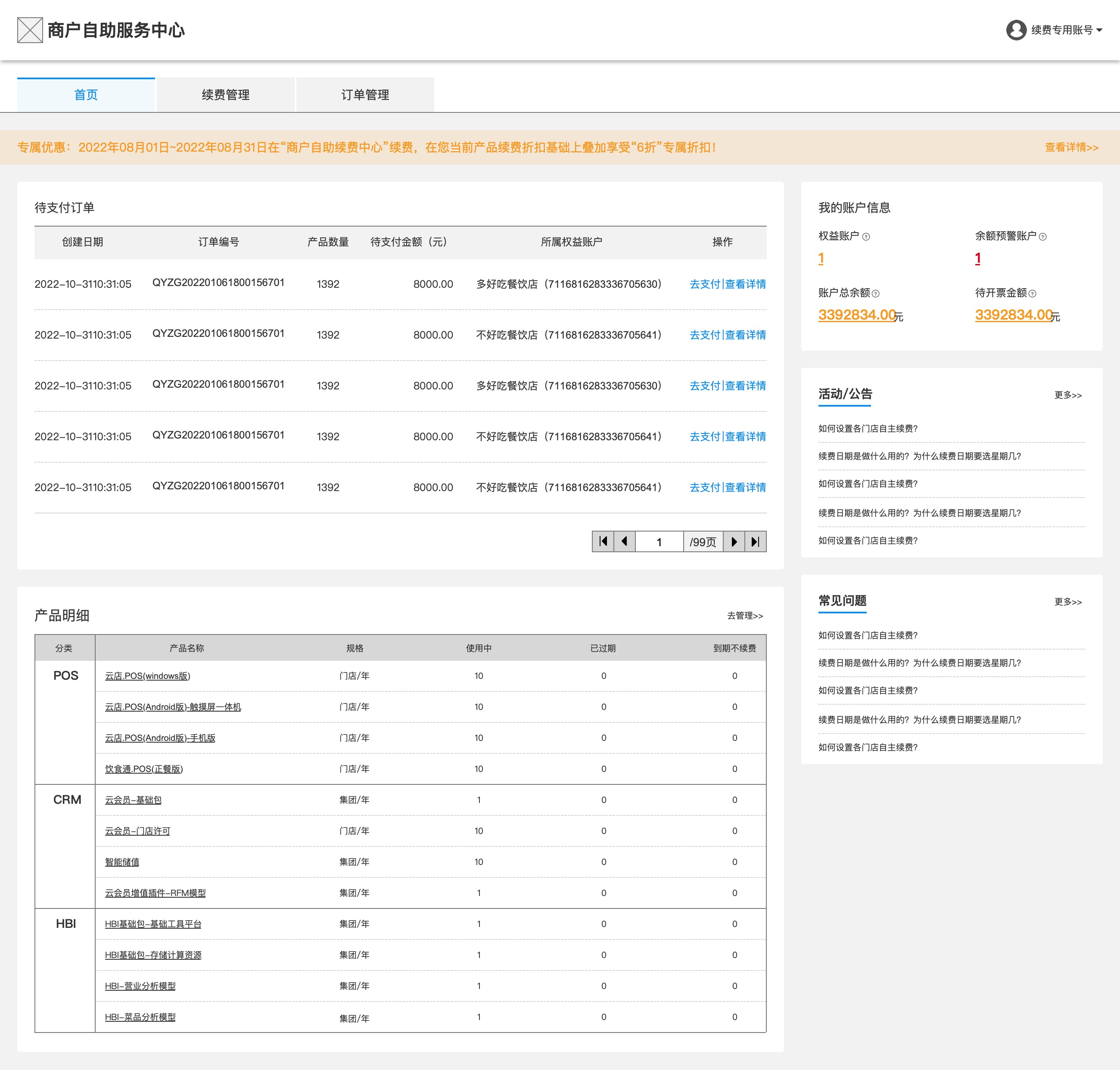Click the 所属权益账户 column header
1120x1070 pixels.
(x=571, y=242)
